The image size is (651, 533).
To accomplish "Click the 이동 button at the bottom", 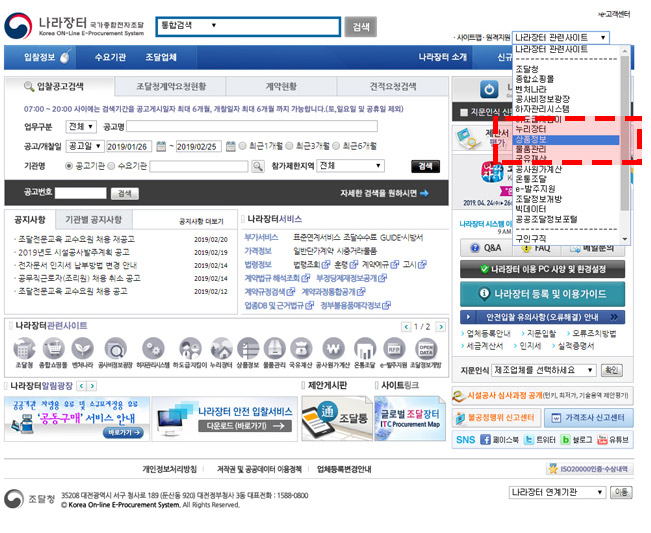I will (621, 492).
